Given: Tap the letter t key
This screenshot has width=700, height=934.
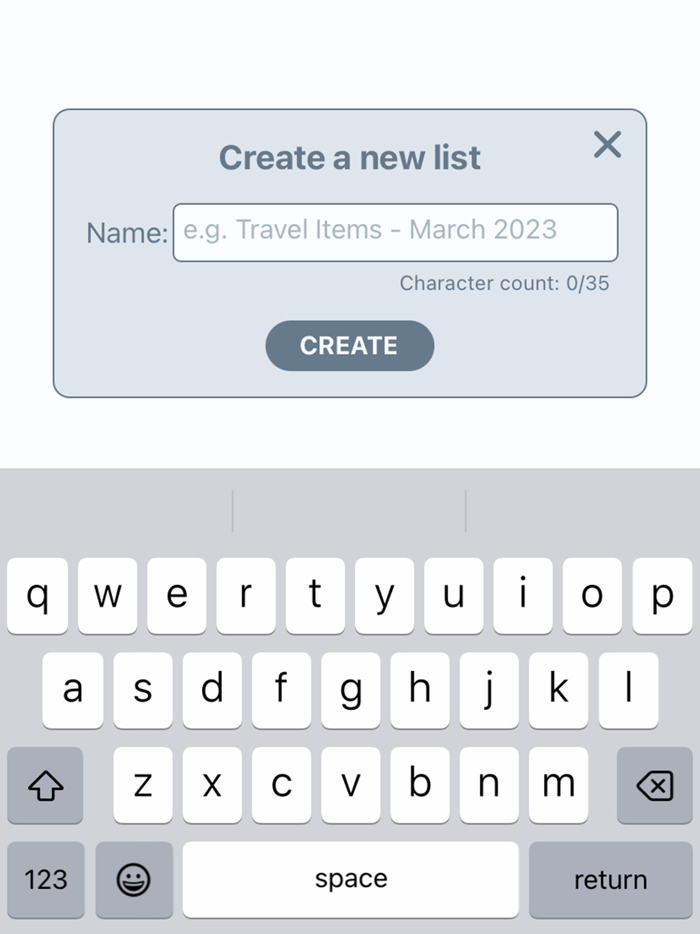Looking at the screenshot, I should tap(315, 595).
